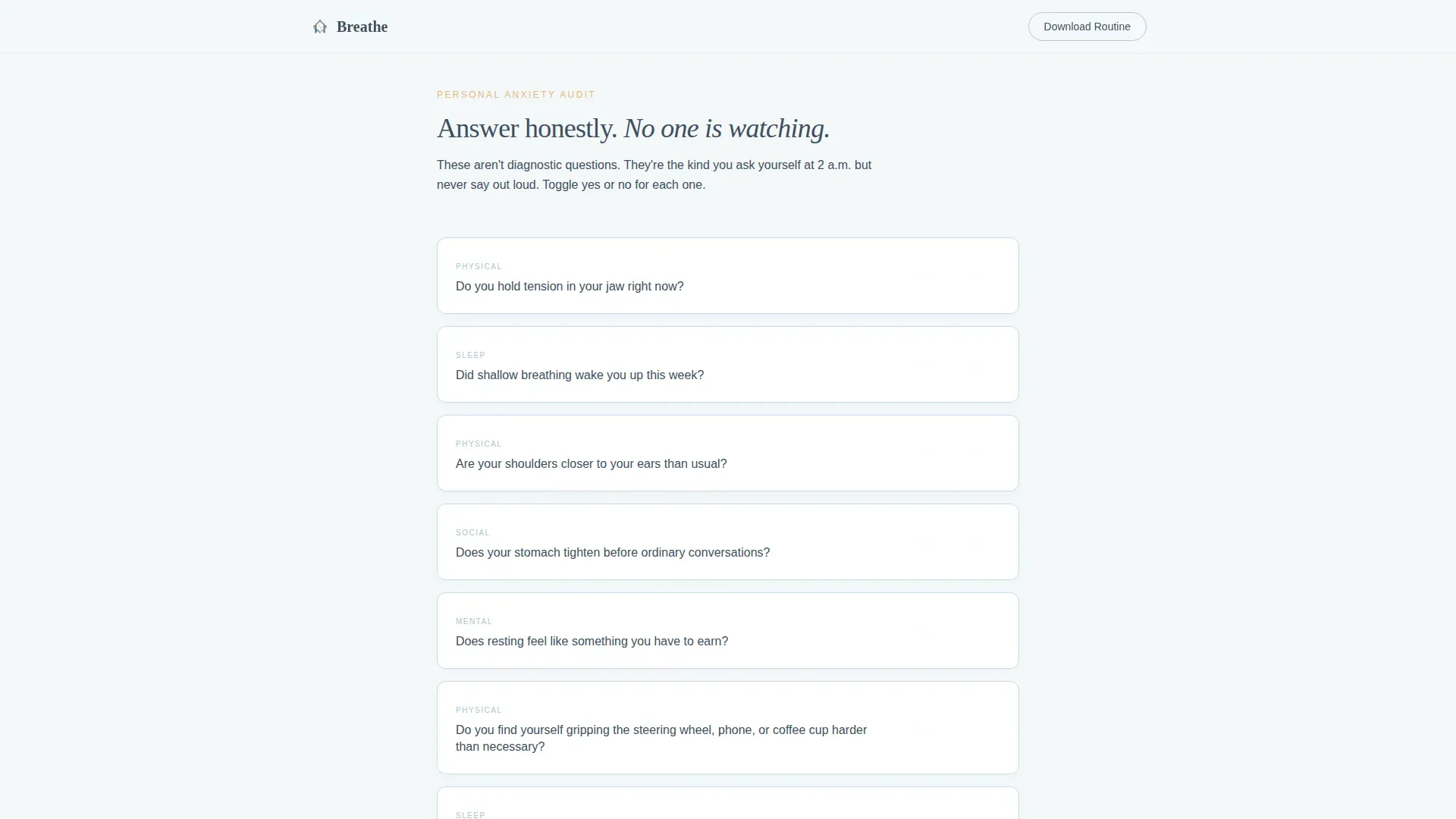Click the PHYSICAL label above steering wheel question
This screenshot has height=819, width=1456.
point(479,711)
